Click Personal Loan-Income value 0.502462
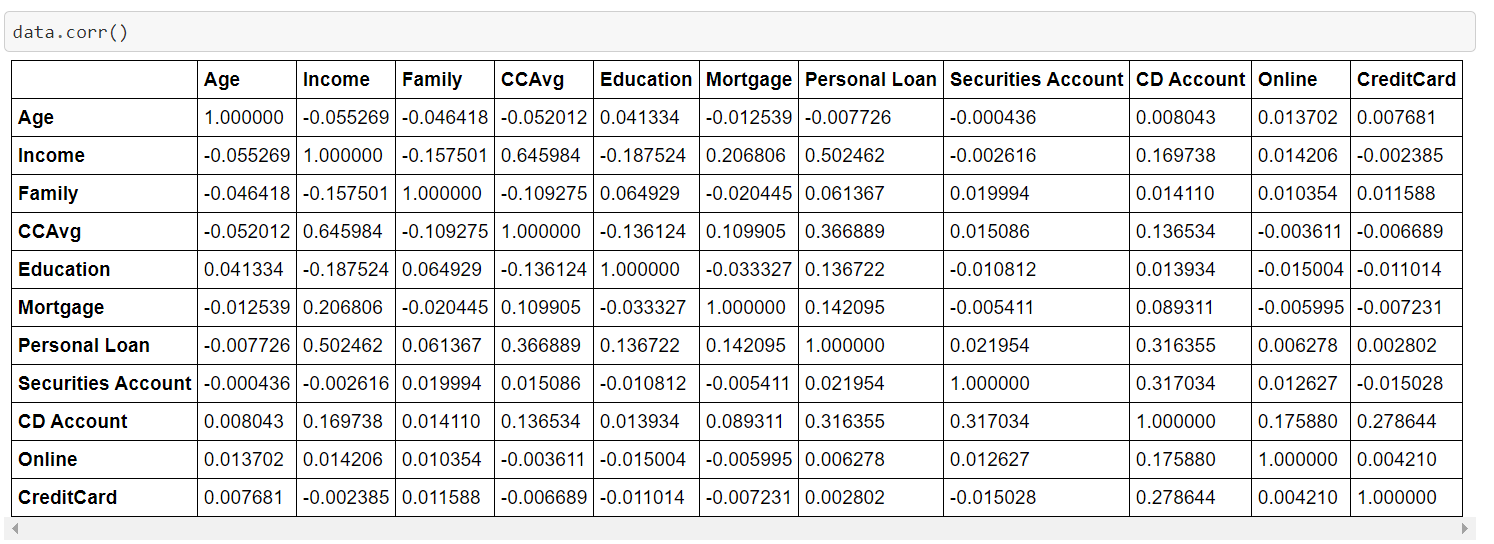The width and height of the screenshot is (1494, 544). [343, 346]
